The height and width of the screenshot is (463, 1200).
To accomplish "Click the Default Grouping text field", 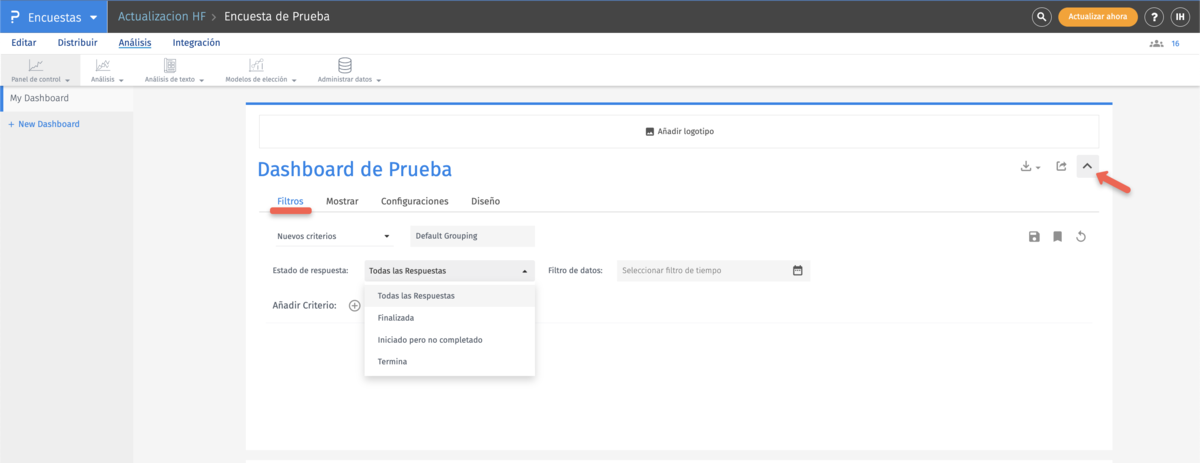I will tap(472, 237).
